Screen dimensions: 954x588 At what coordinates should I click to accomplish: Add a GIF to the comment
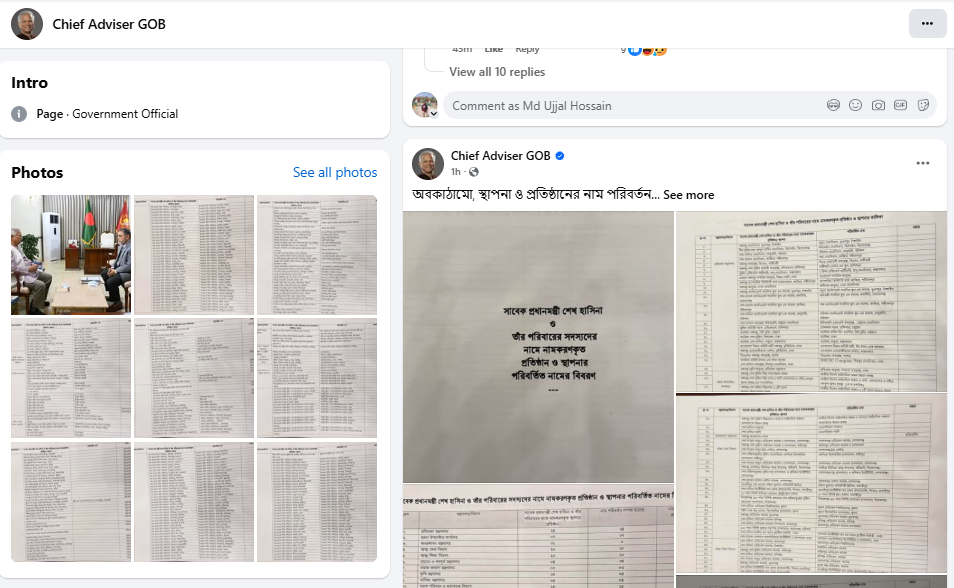pos(900,105)
